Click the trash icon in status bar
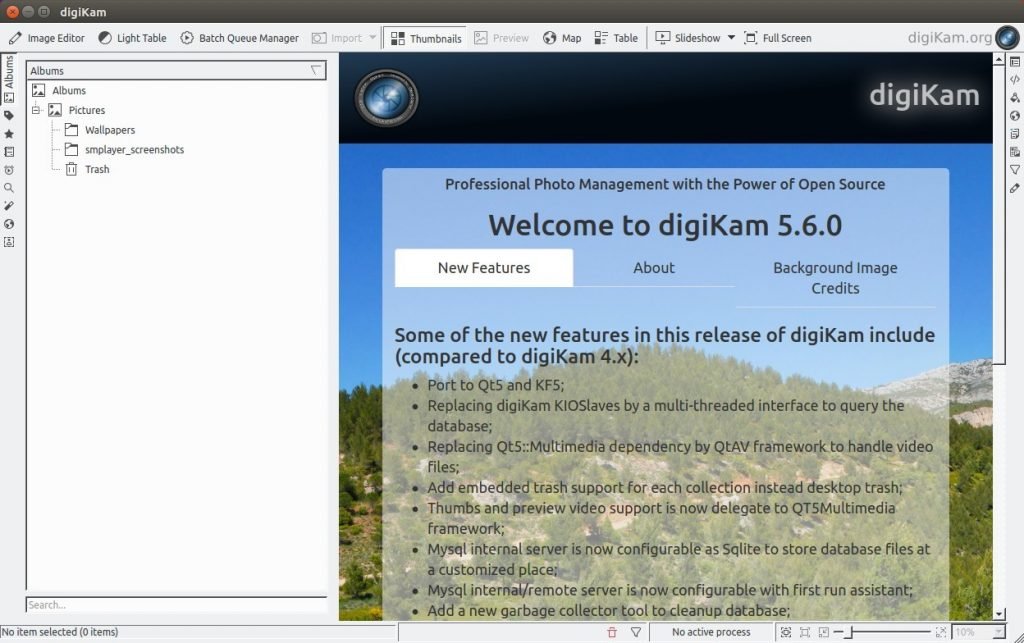 pyautogui.click(x=612, y=632)
